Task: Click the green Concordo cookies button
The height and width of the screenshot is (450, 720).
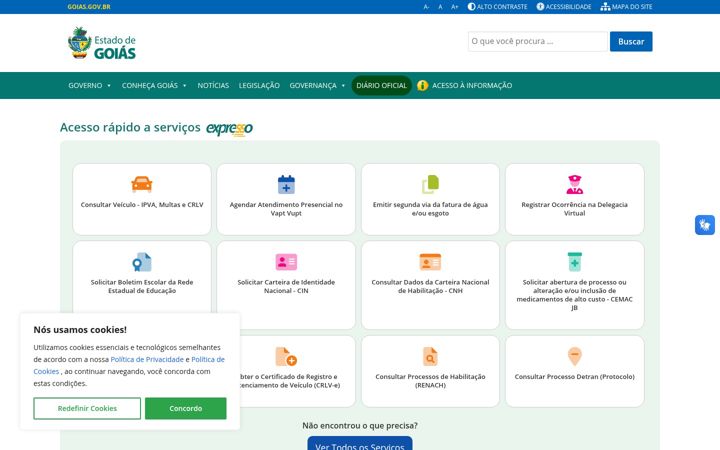Action: pyautogui.click(x=186, y=408)
